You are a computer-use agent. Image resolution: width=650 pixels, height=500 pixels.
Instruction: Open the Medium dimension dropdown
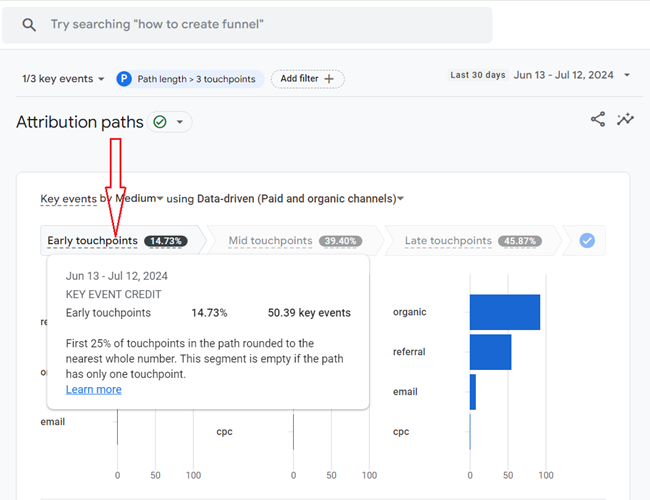(139, 199)
